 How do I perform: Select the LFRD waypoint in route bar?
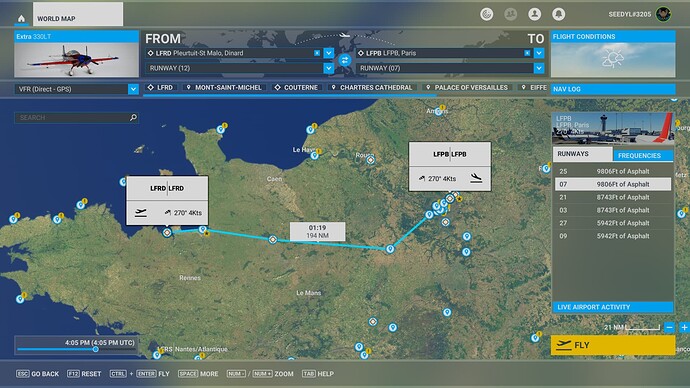point(160,88)
